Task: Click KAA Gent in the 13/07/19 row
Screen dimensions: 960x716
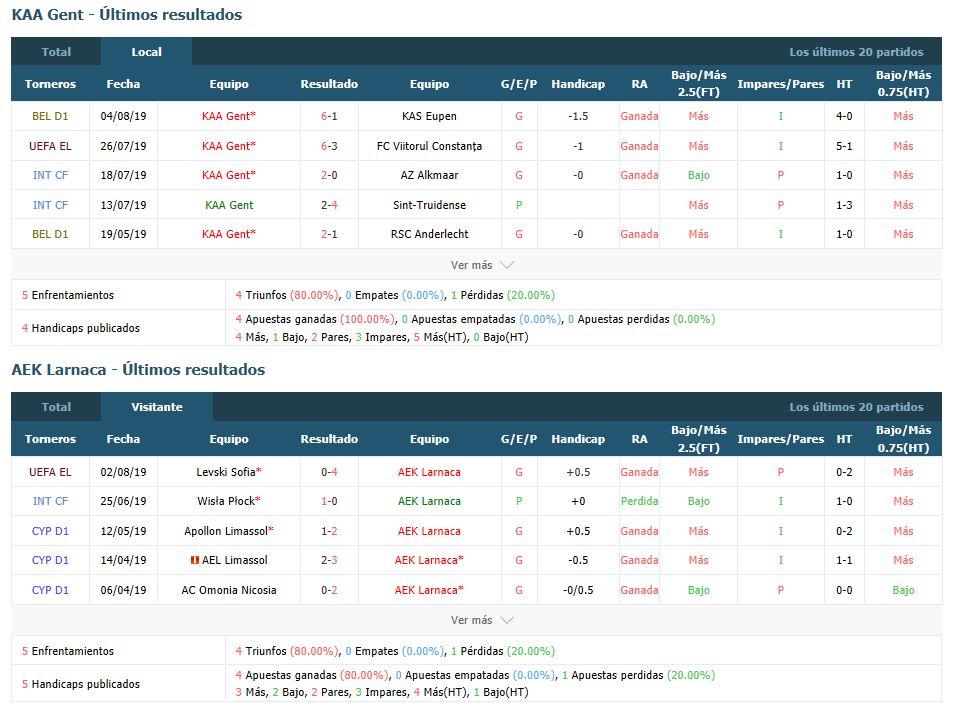Action: pyautogui.click(x=229, y=205)
